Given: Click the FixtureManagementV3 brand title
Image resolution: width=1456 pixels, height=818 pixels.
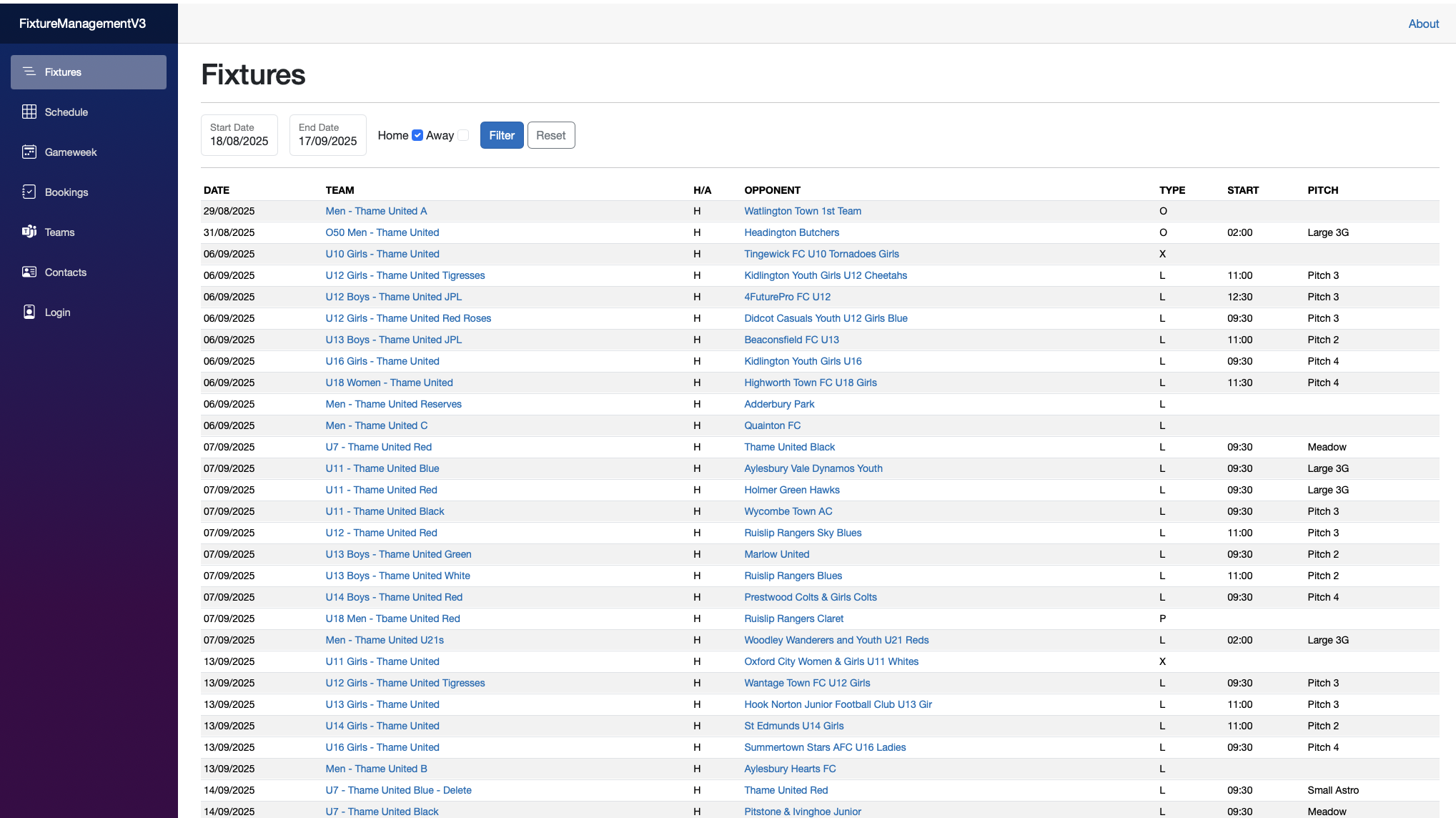Looking at the screenshot, I should pos(82,24).
